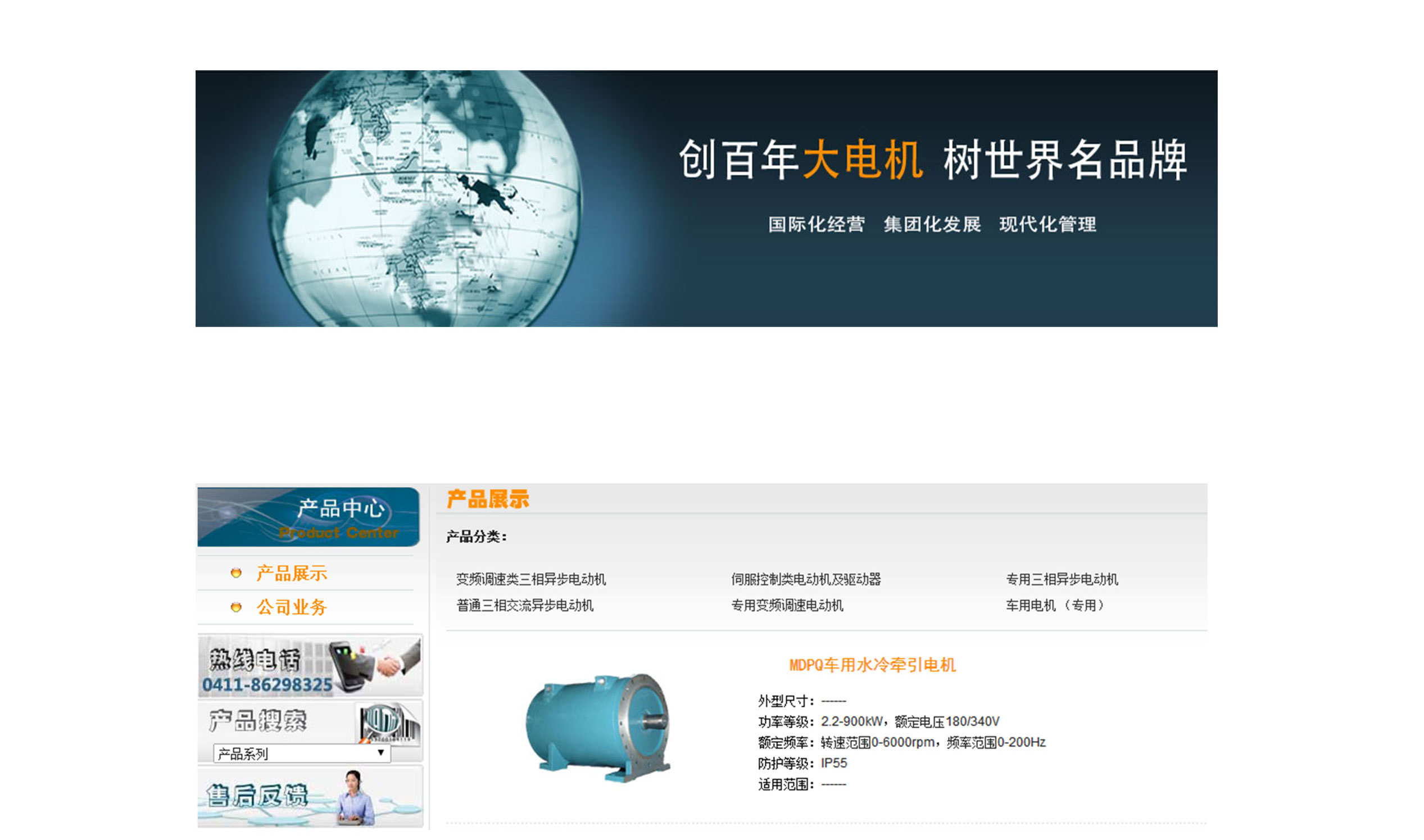This screenshot has width=1424, height=840.
Task: Click the blue motor product thumbnail
Action: [598, 728]
